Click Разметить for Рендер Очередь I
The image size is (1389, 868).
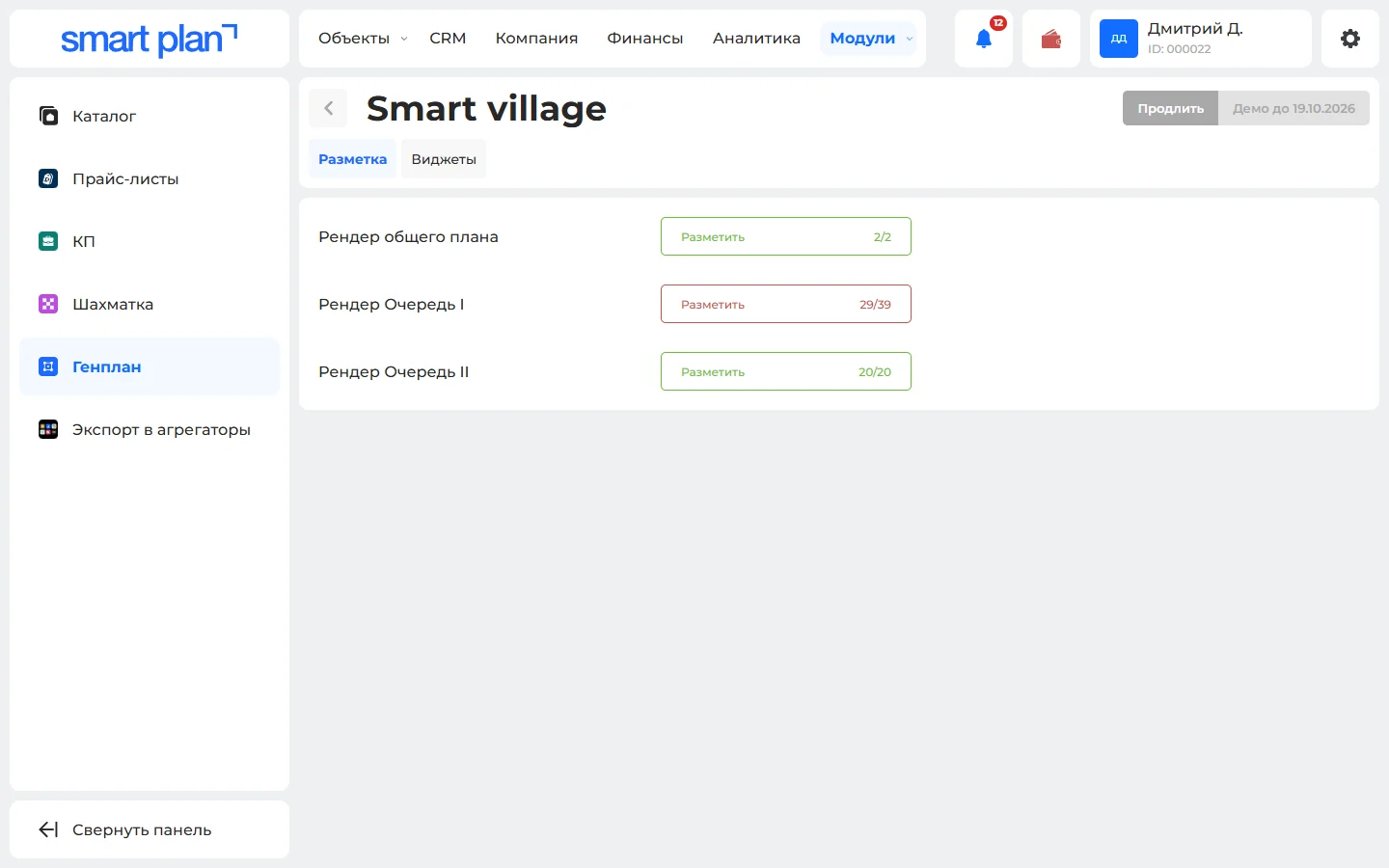786,304
